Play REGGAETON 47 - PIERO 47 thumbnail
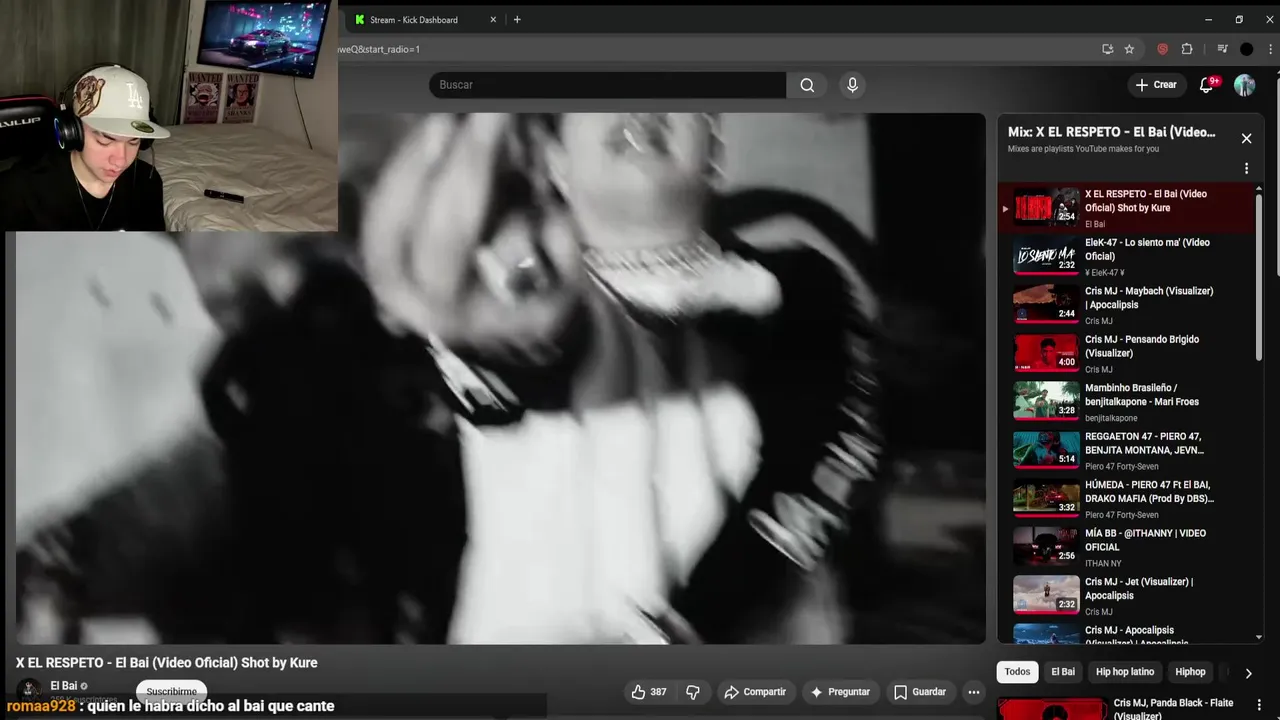This screenshot has height=720, width=1280. (1046, 449)
